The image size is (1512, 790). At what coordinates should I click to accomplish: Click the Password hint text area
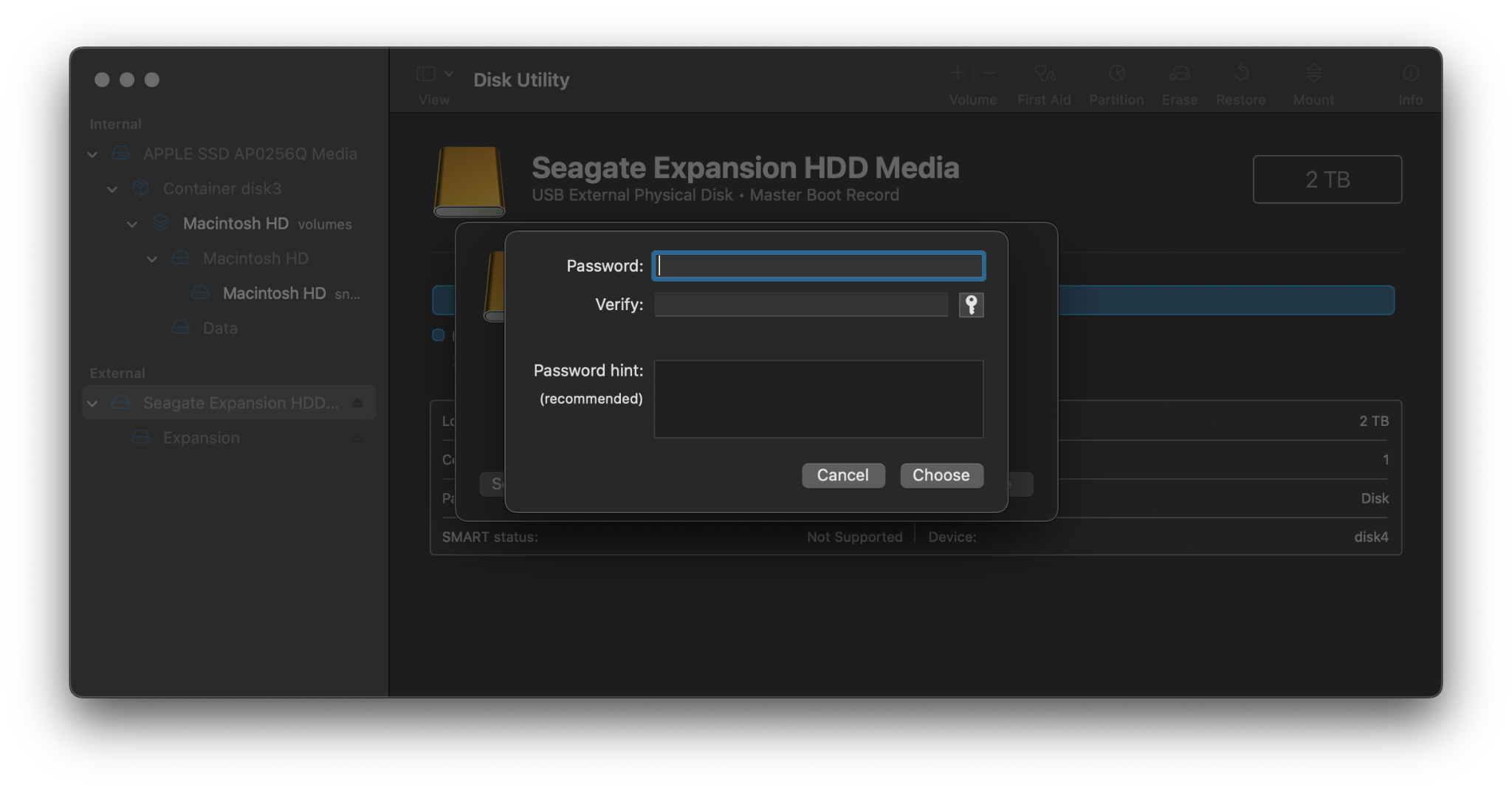818,399
